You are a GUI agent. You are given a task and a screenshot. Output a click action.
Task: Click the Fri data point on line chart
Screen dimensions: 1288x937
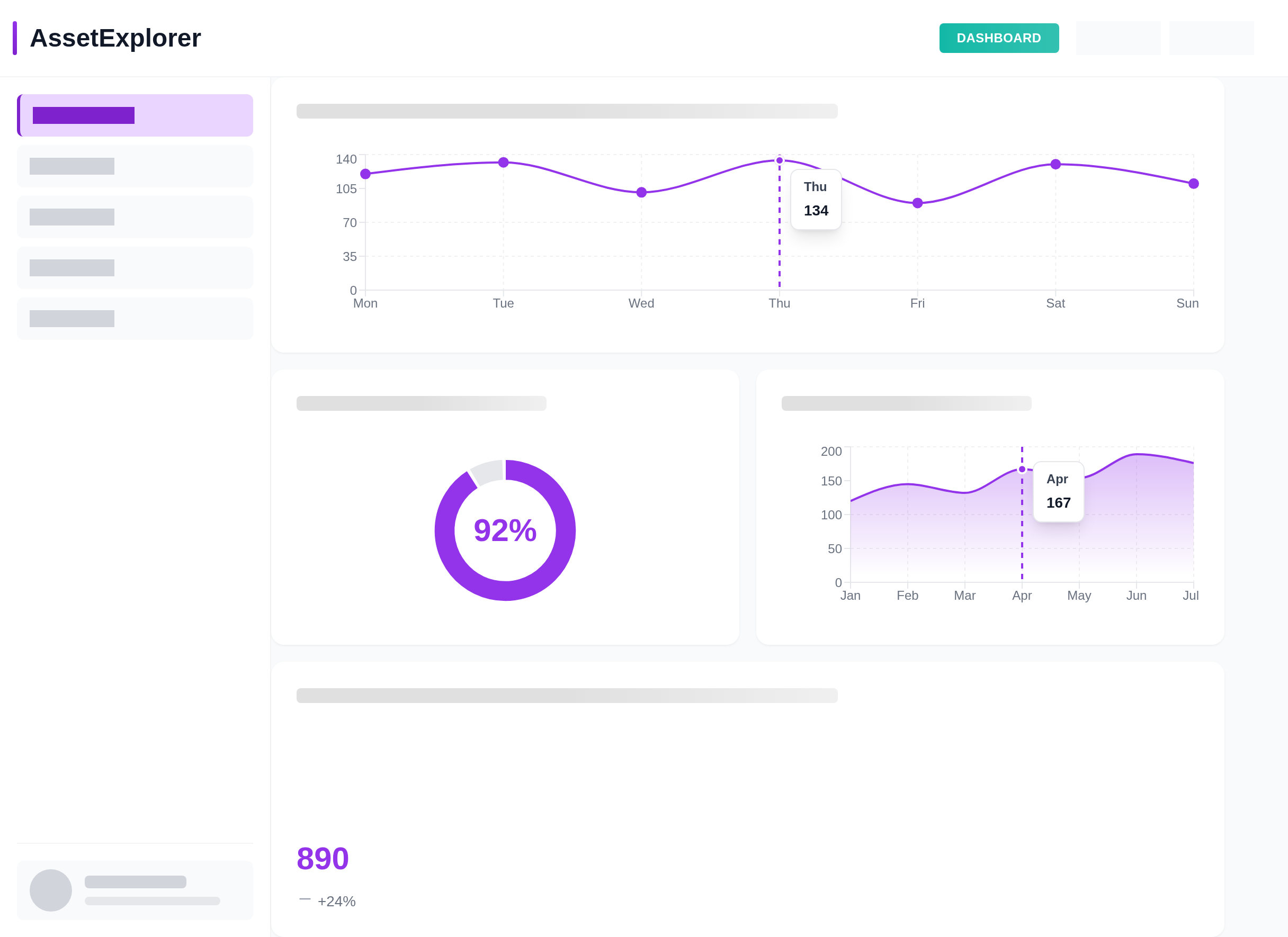point(917,203)
